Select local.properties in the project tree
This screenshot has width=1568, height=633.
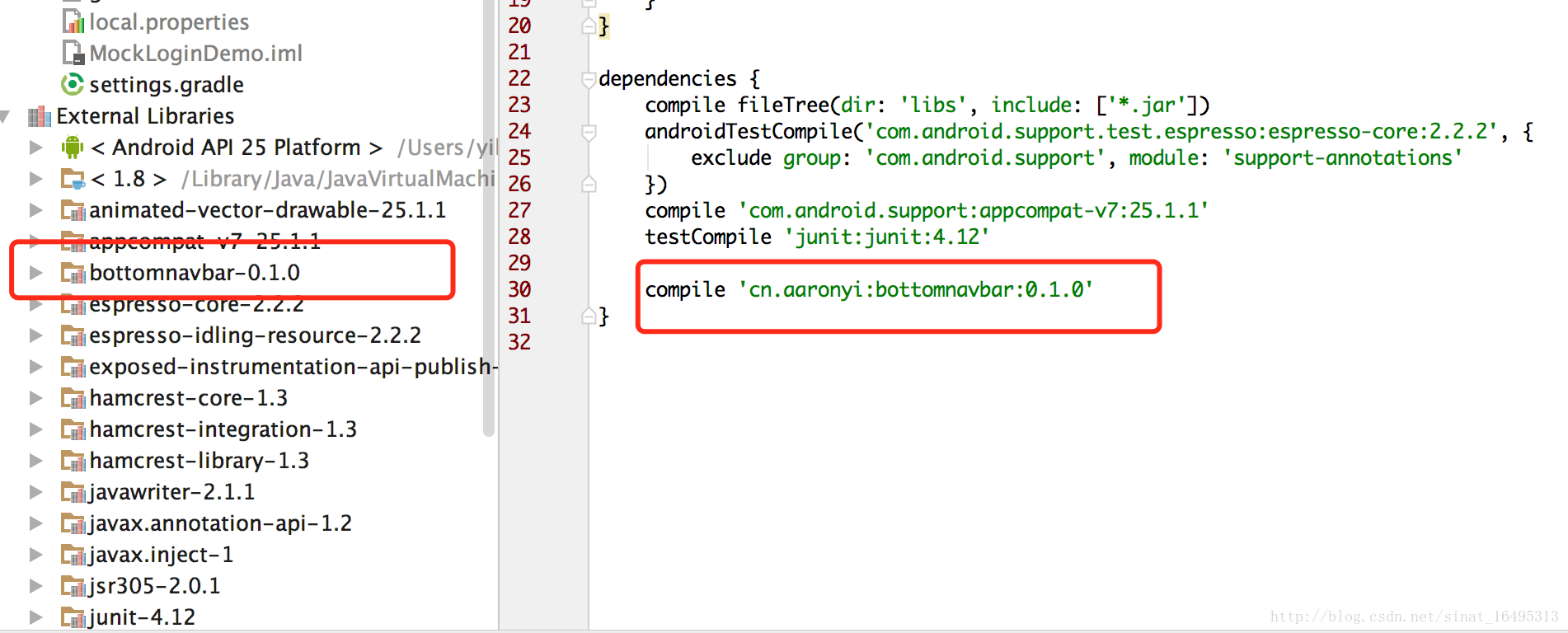pos(169,22)
